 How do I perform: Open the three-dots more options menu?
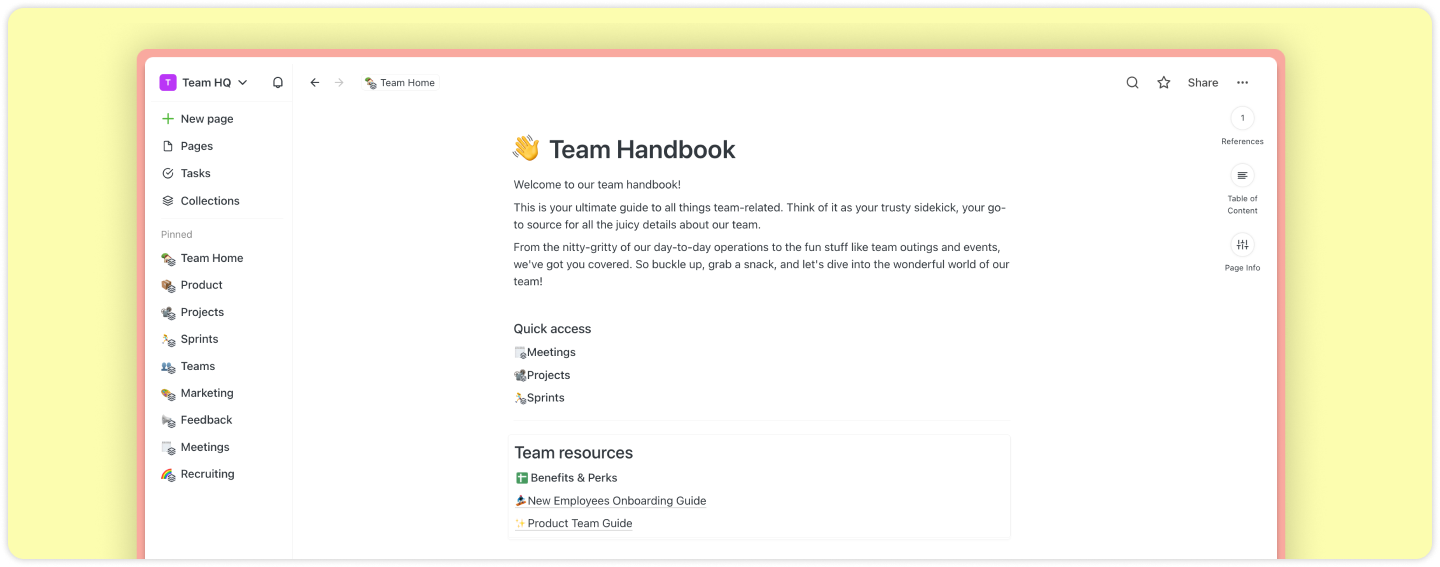(1242, 83)
